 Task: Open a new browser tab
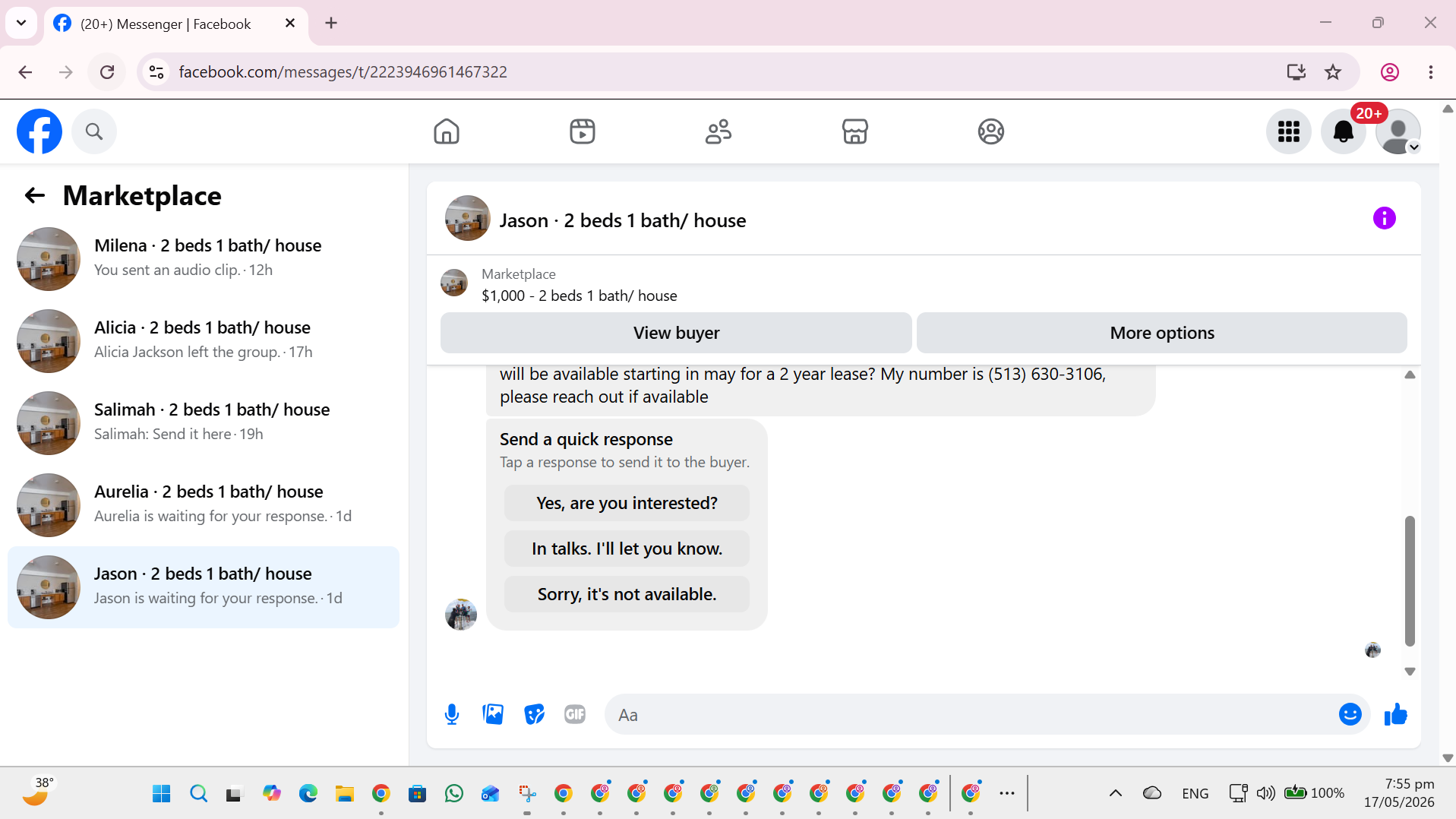pos(331,24)
